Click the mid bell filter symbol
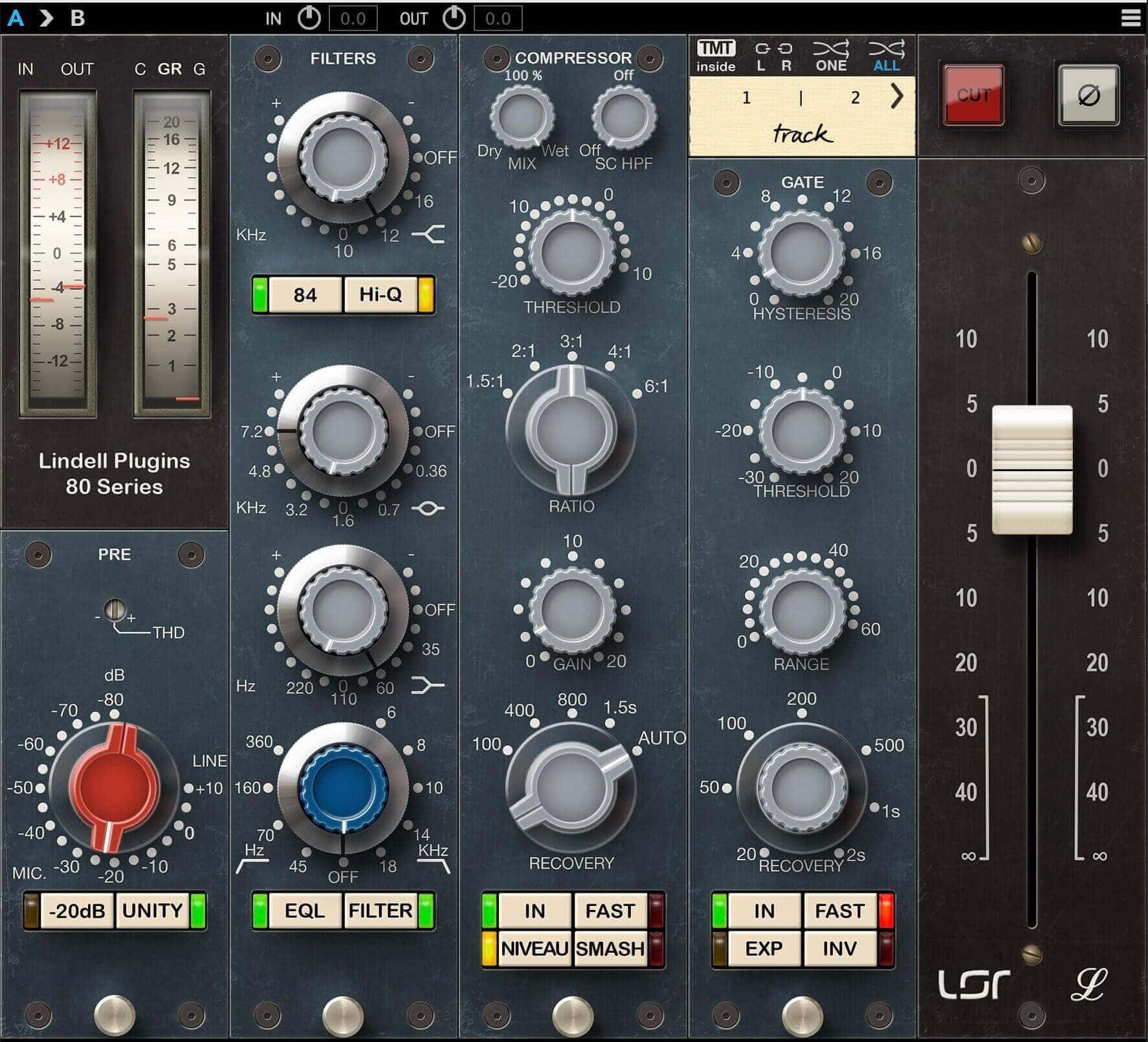The width and height of the screenshot is (1148, 1042). (x=428, y=508)
